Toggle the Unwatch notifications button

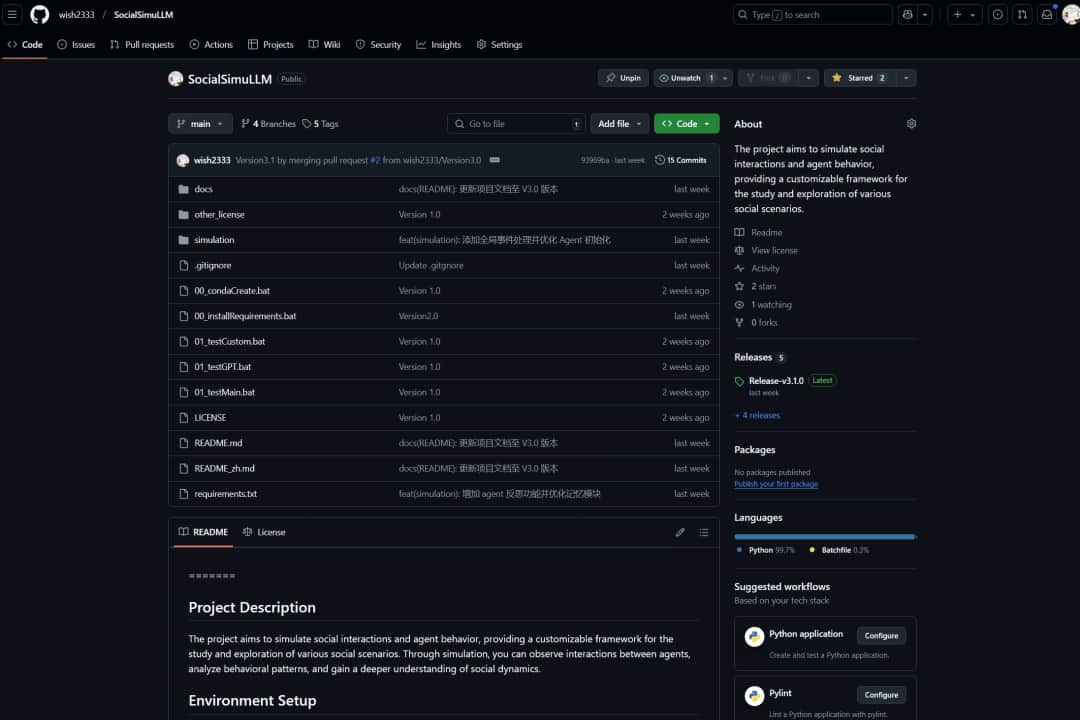tap(685, 78)
